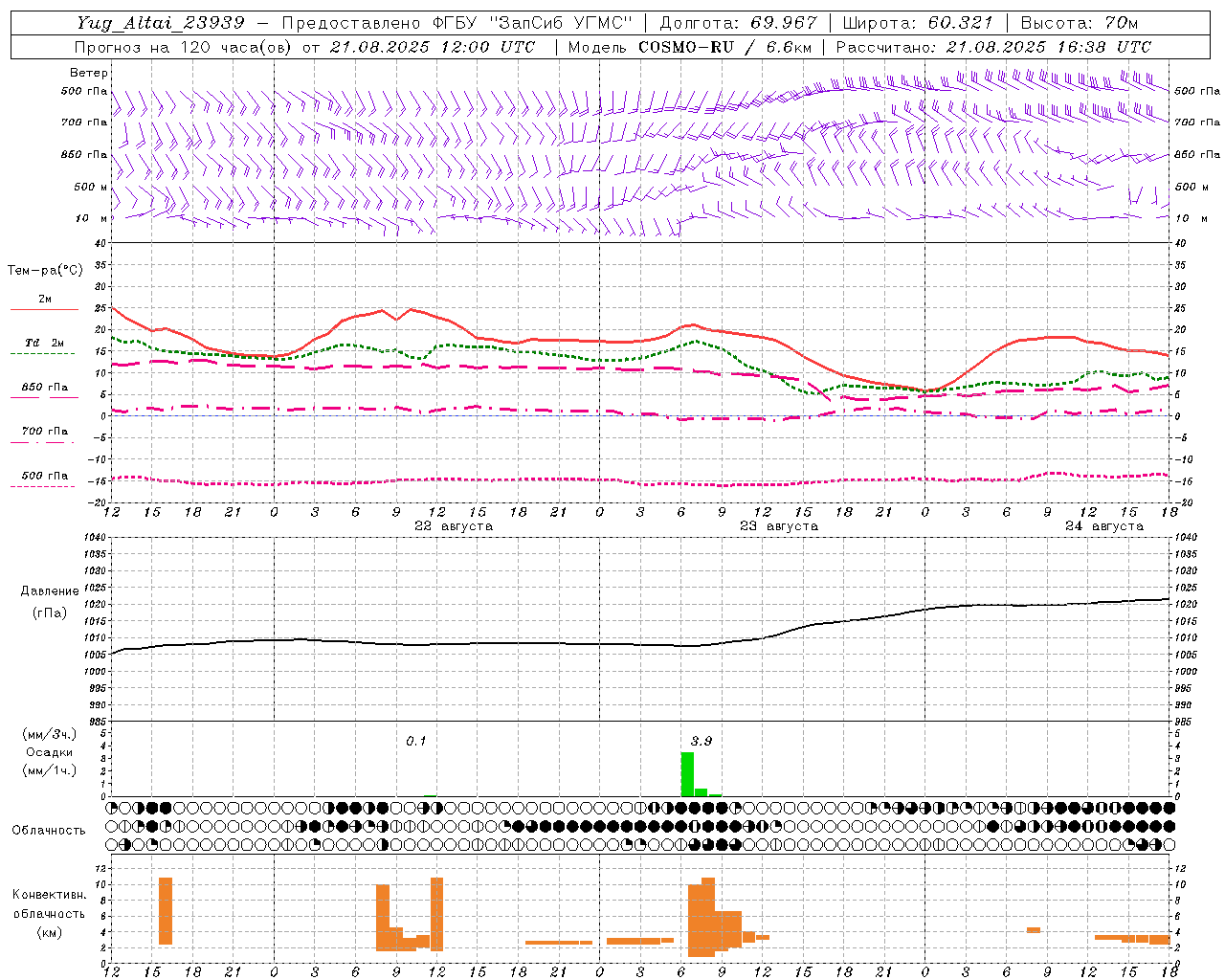Click the Осадки panel label

50,752
